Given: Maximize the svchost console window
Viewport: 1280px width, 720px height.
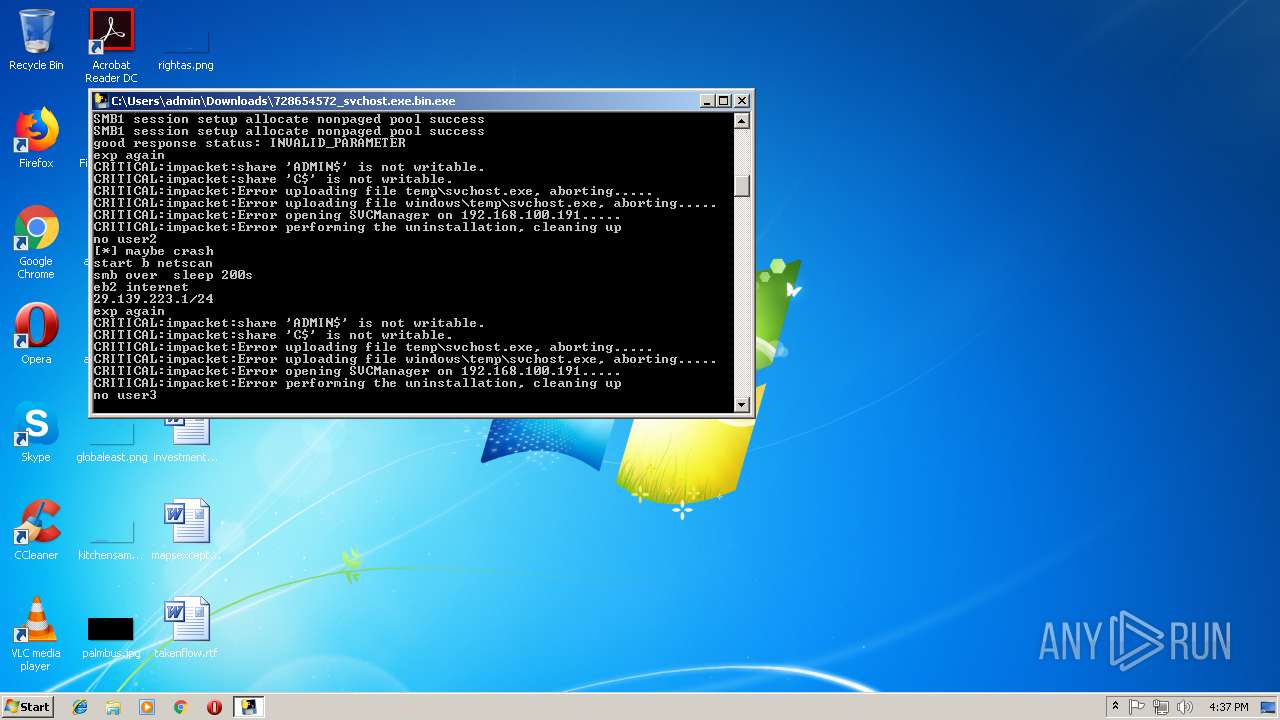Looking at the screenshot, I should tap(724, 101).
